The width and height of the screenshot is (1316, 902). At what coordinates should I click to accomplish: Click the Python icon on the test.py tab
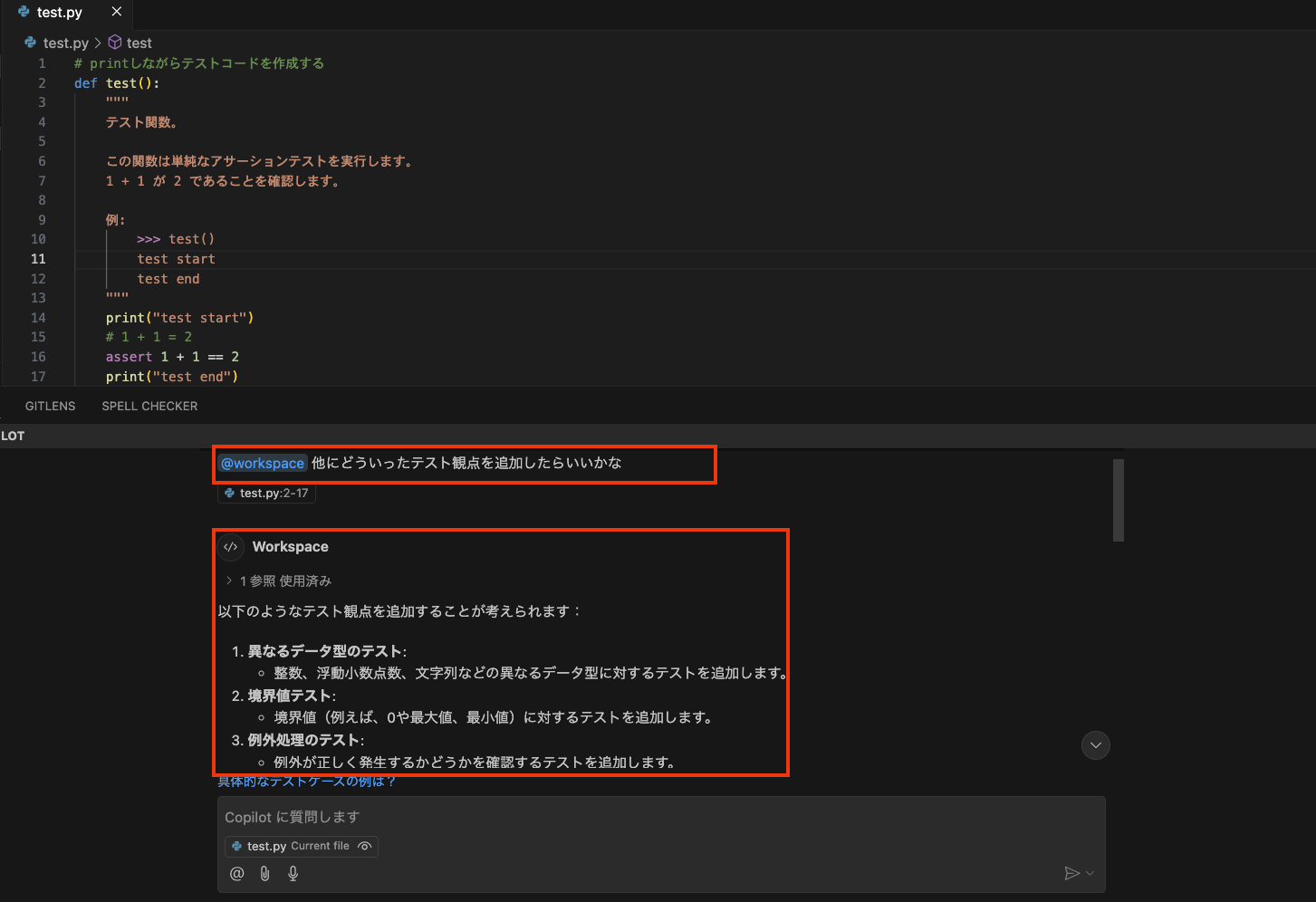coord(22,13)
